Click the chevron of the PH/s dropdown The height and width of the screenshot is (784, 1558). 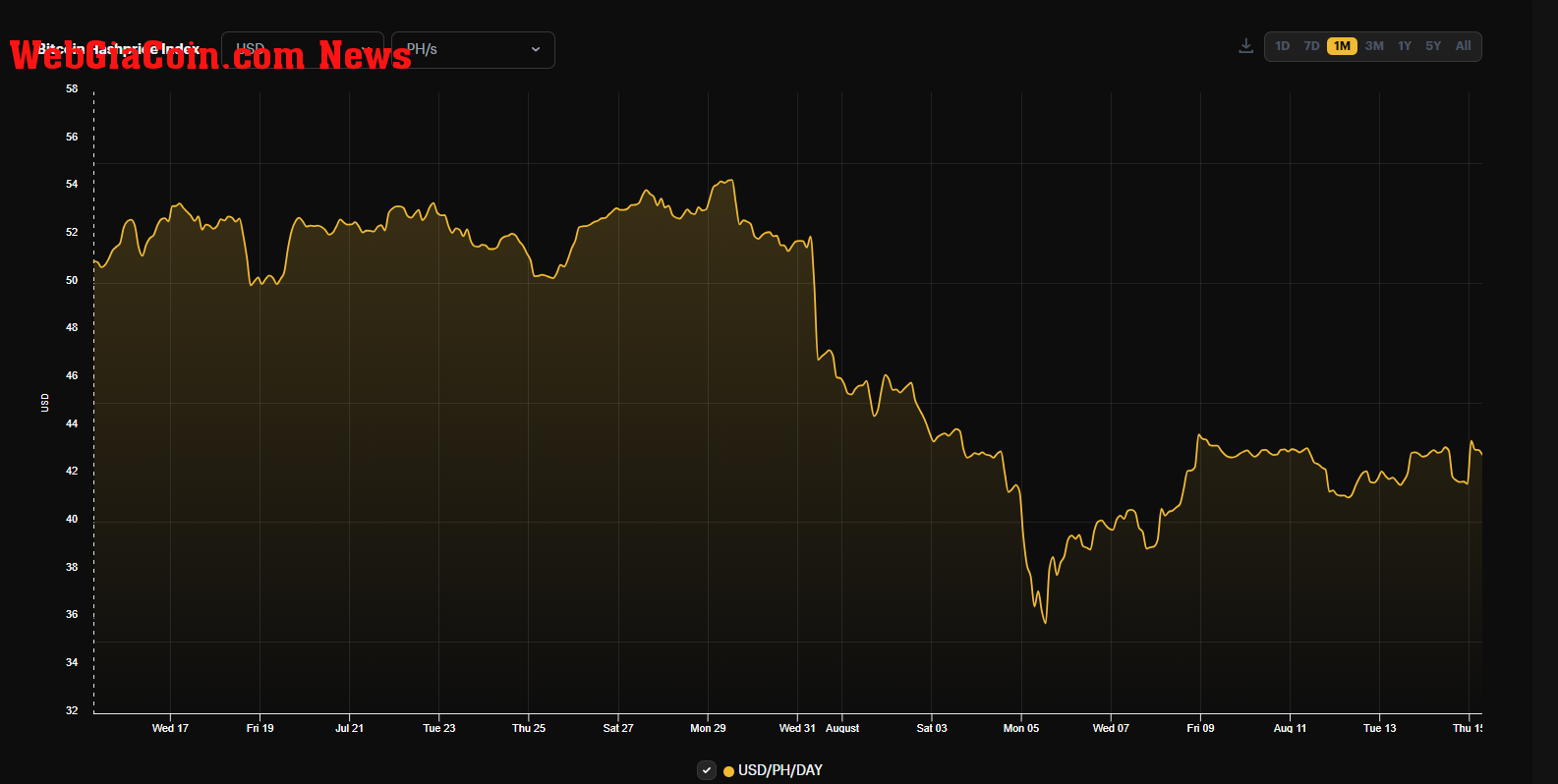tap(536, 49)
